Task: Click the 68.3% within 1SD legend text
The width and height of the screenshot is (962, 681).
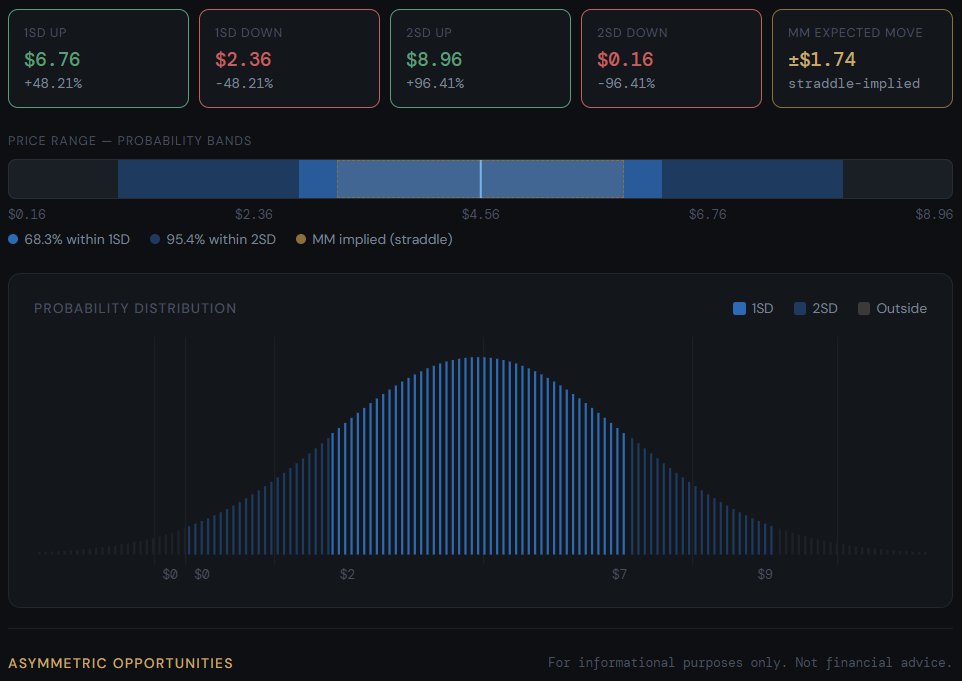Action: (x=77, y=239)
